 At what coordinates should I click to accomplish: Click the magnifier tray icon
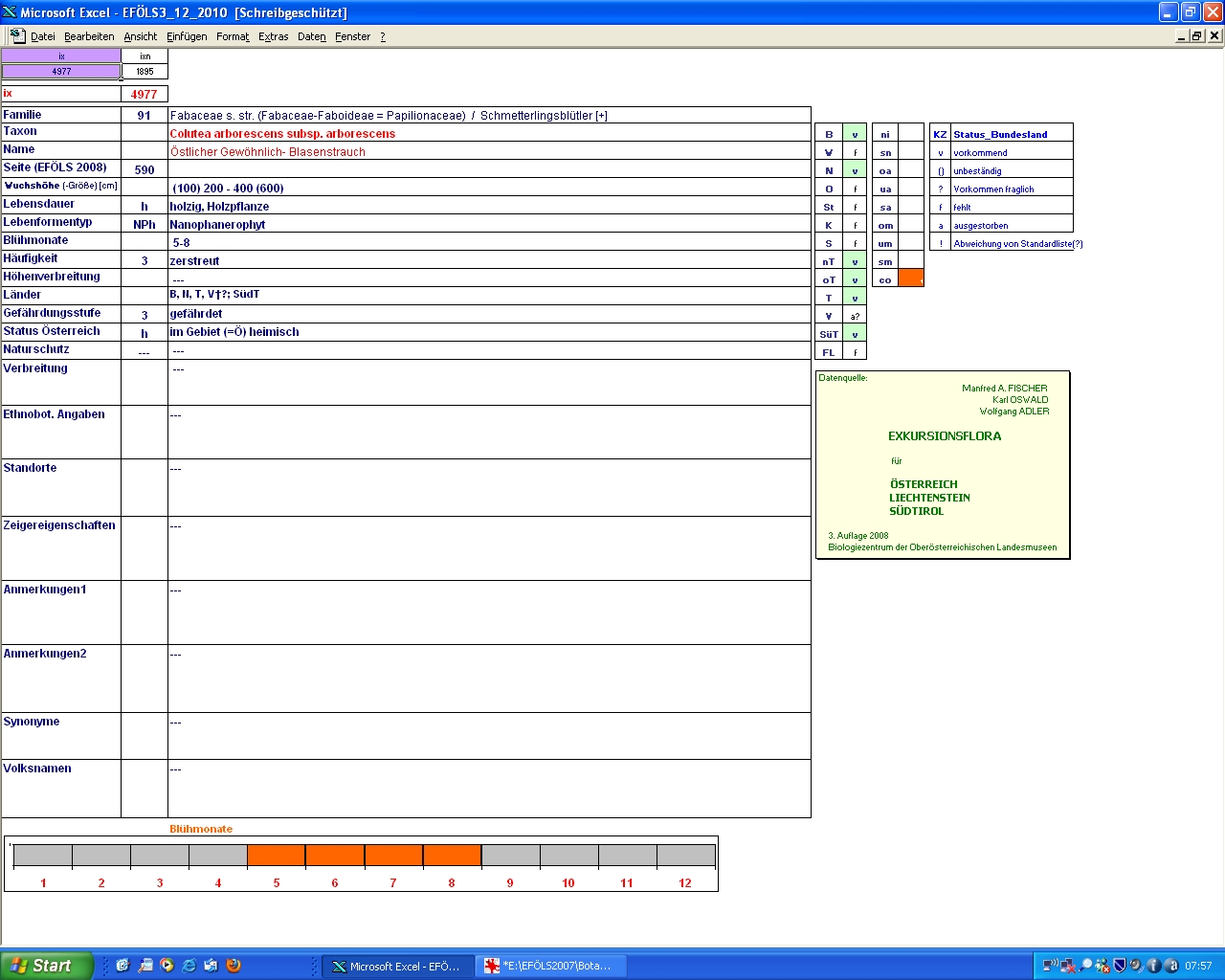1085,966
